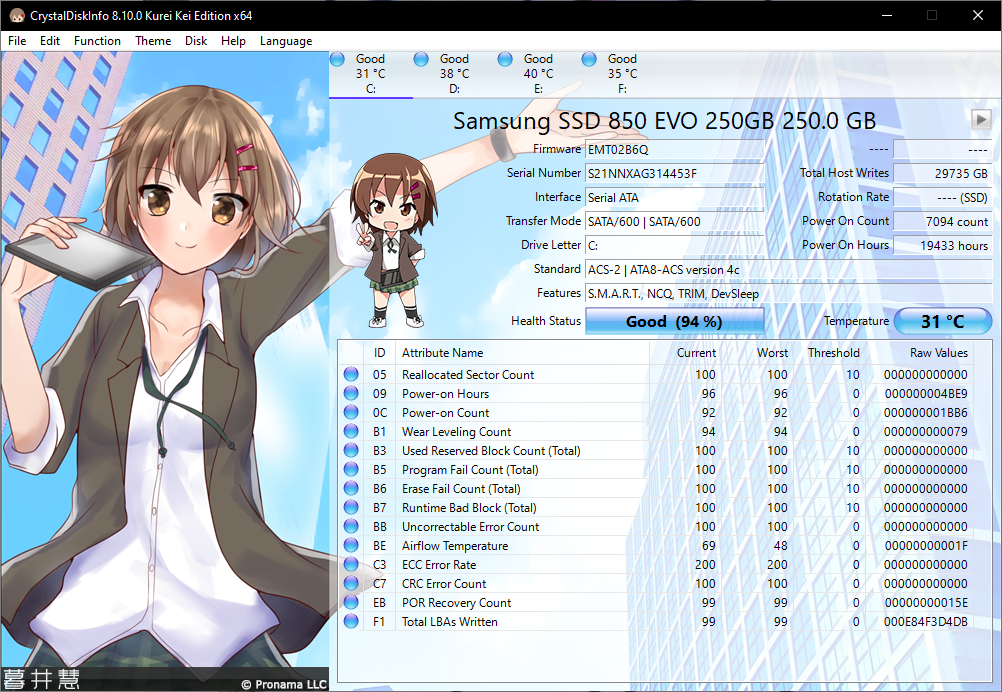Select drive E: status orb

pyautogui.click(x=505, y=59)
